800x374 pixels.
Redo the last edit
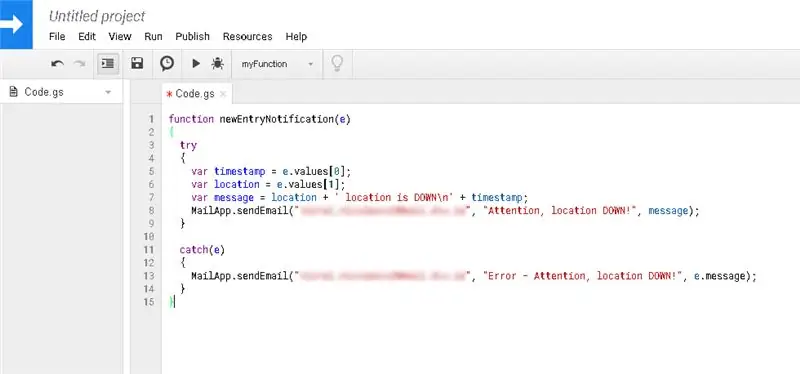80,64
